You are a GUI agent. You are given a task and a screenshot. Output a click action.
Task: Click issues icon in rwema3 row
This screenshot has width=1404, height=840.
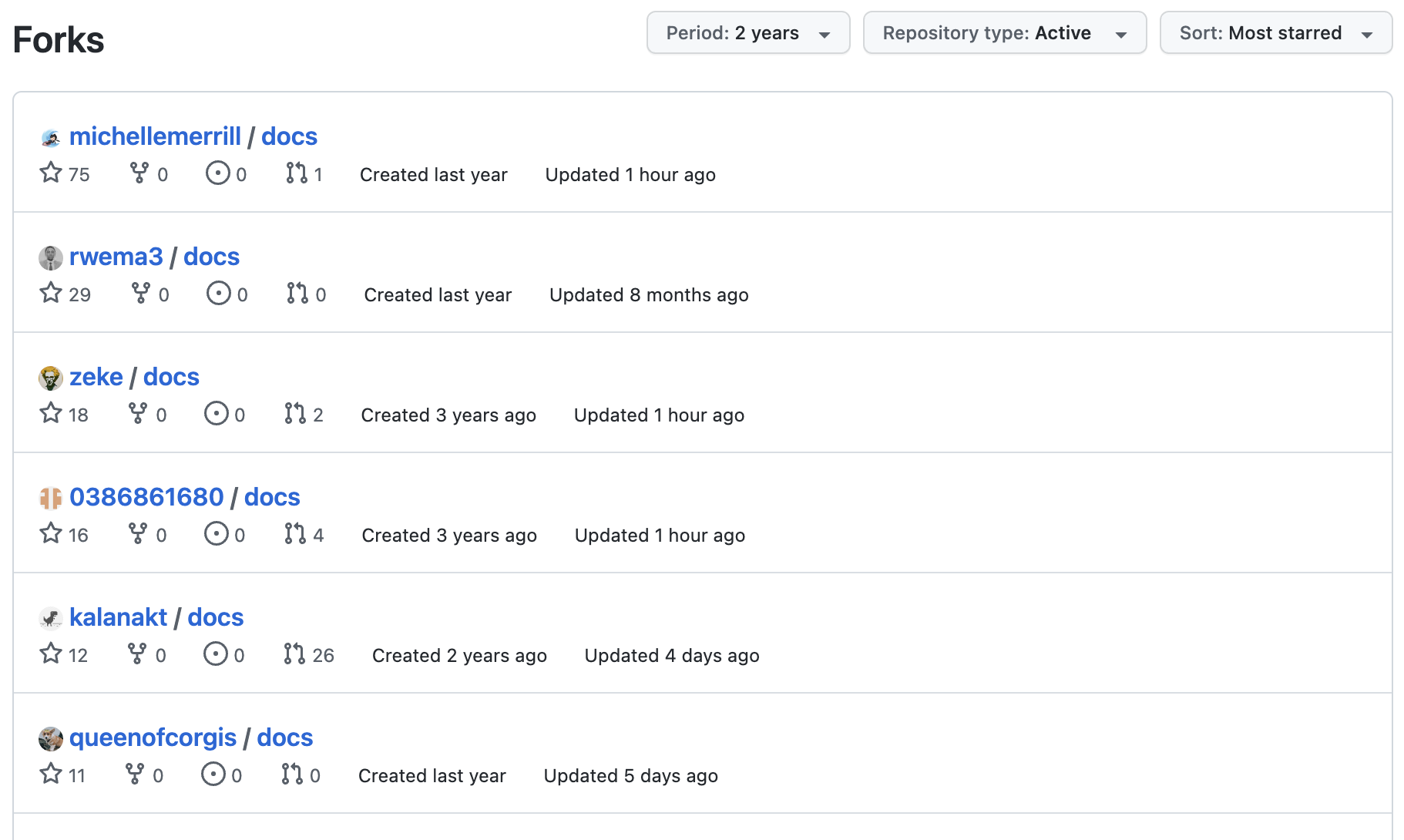[219, 293]
